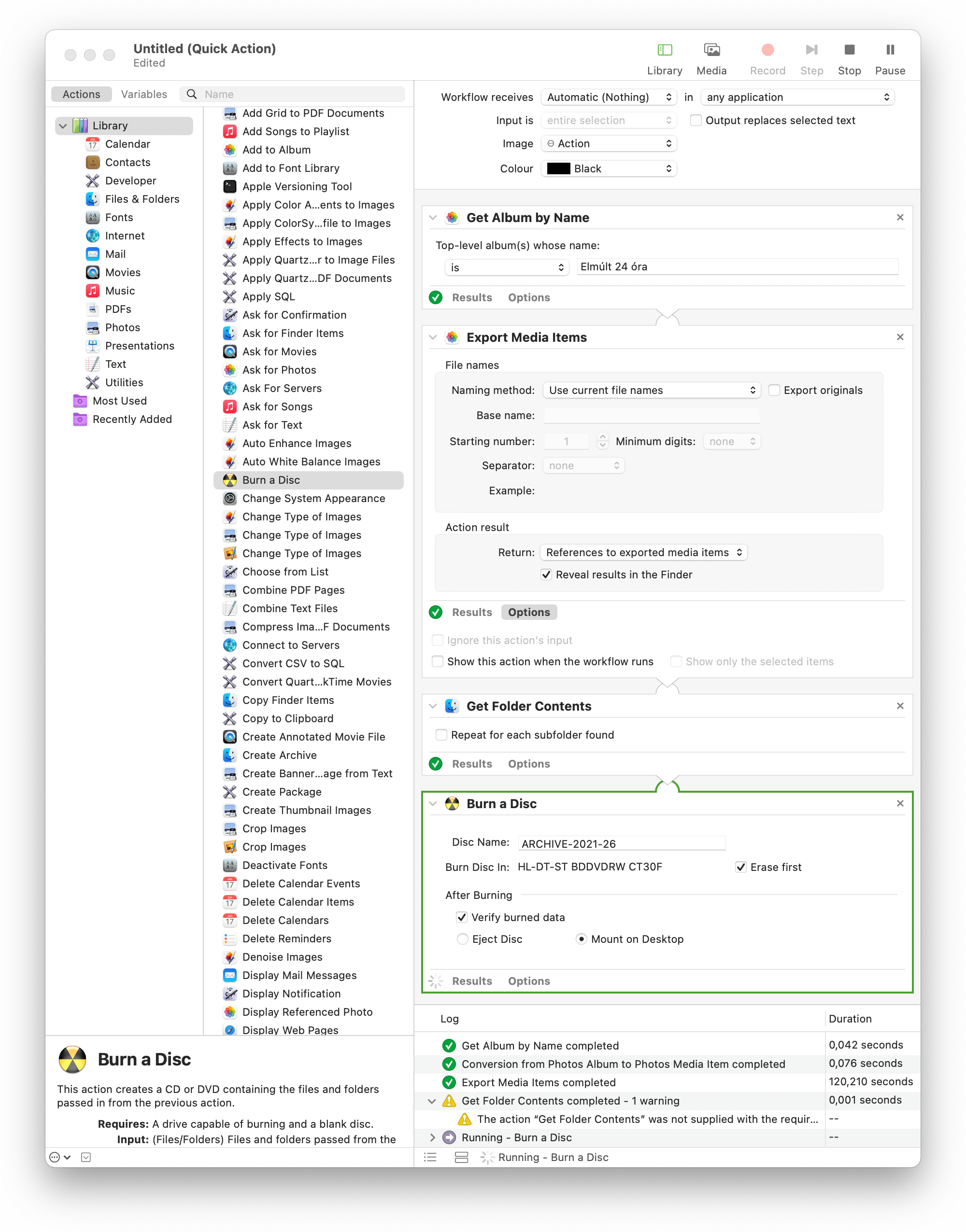Select the Developer library category icon
The image size is (966, 1232).
point(93,181)
